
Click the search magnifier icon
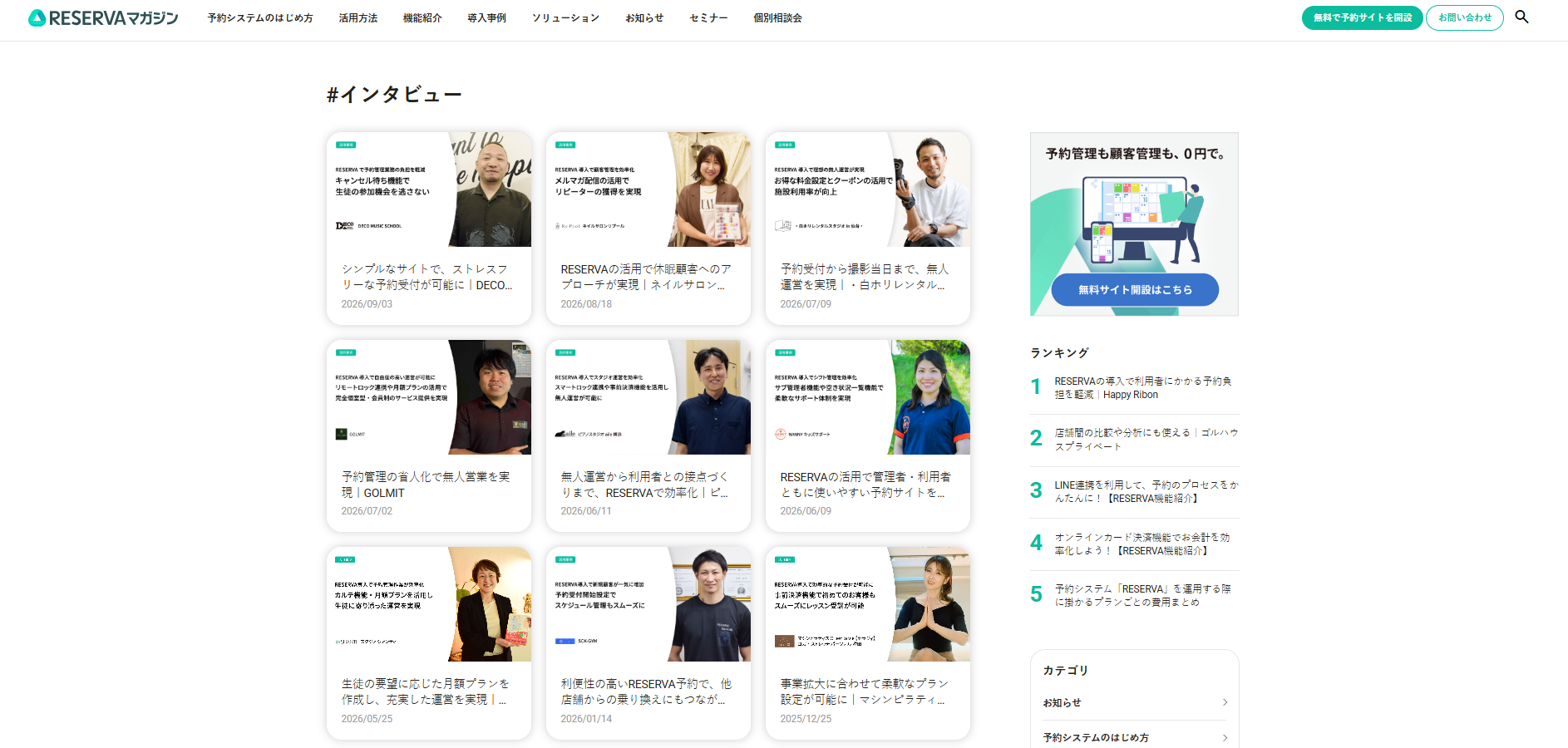(x=1521, y=17)
